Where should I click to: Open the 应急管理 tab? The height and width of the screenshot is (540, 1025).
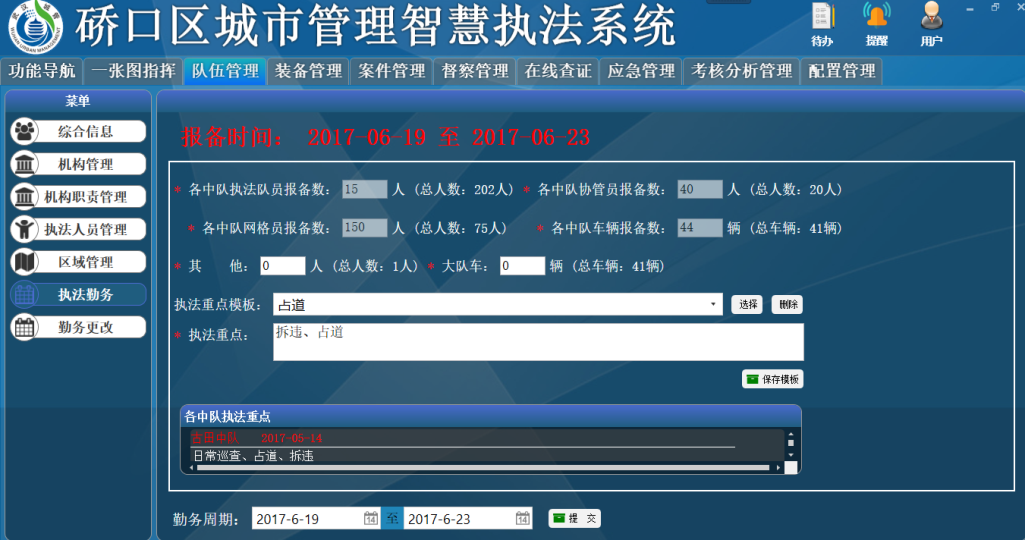pyautogui.click(x=641, y=71)
